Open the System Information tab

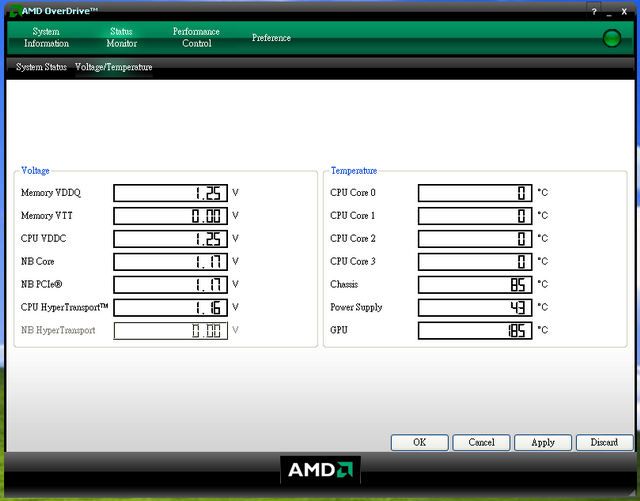[x=46, y=38]
